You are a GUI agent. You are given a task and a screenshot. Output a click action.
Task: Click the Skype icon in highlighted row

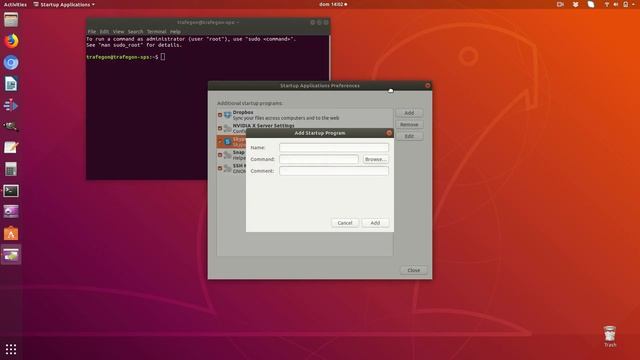tap(227, 142)
